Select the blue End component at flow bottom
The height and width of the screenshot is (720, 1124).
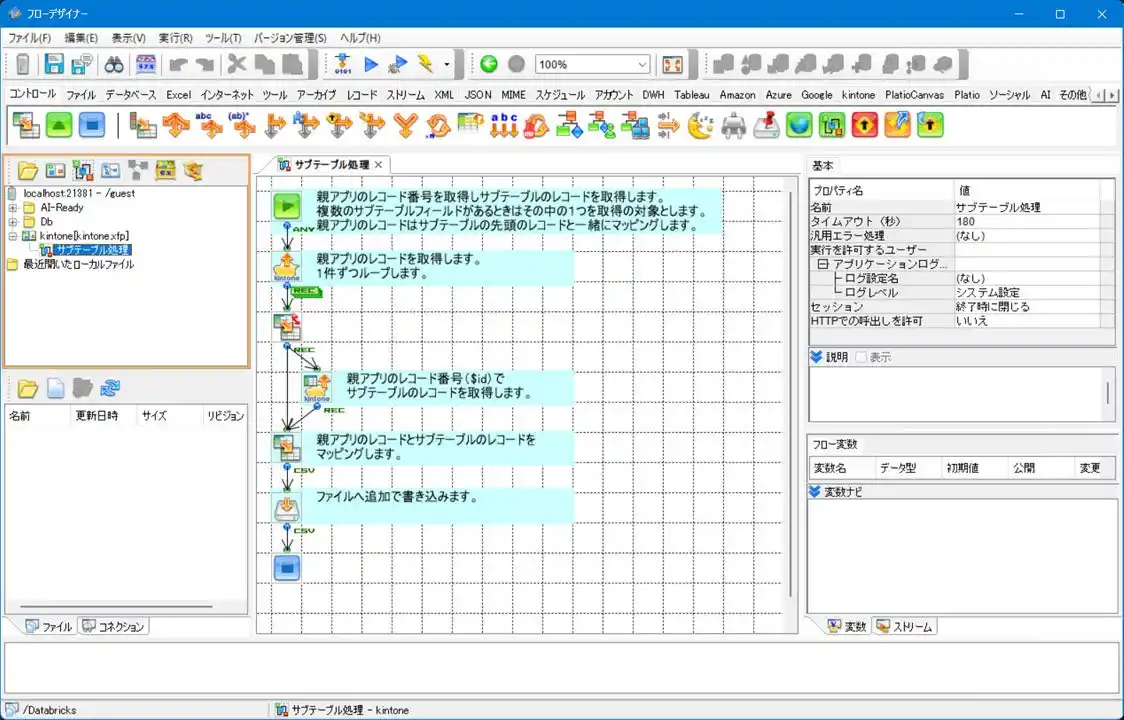click(287, 568)
